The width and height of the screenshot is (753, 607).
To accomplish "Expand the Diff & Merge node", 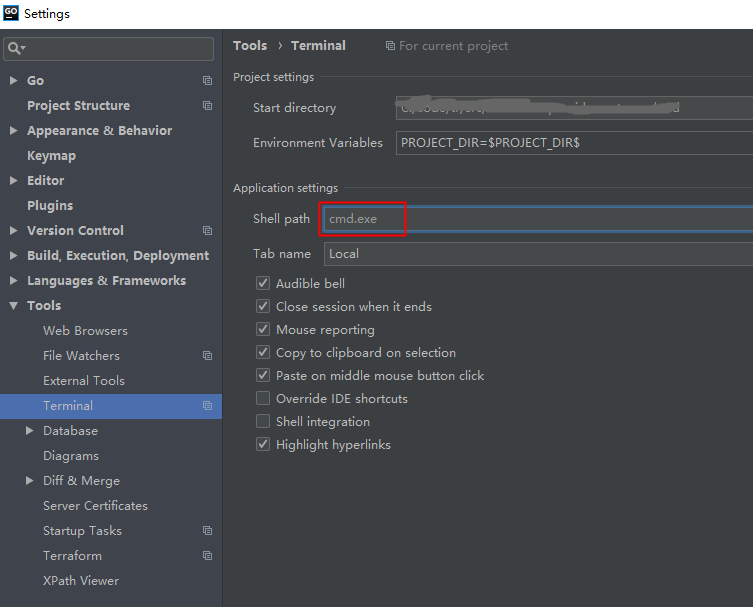I will click(x=30, y=481).
